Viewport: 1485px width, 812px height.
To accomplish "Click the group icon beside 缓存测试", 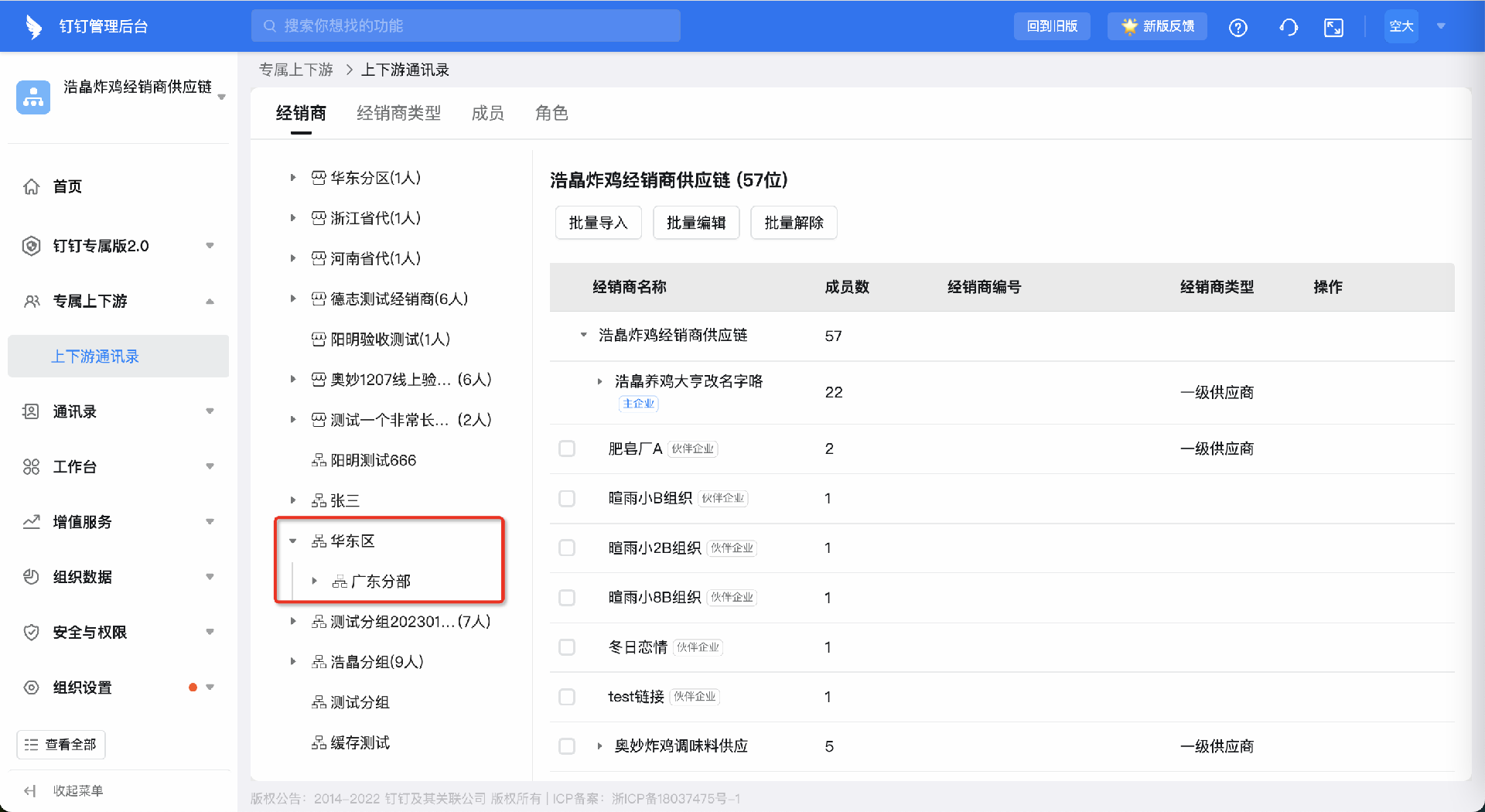I will click(319, 743).
